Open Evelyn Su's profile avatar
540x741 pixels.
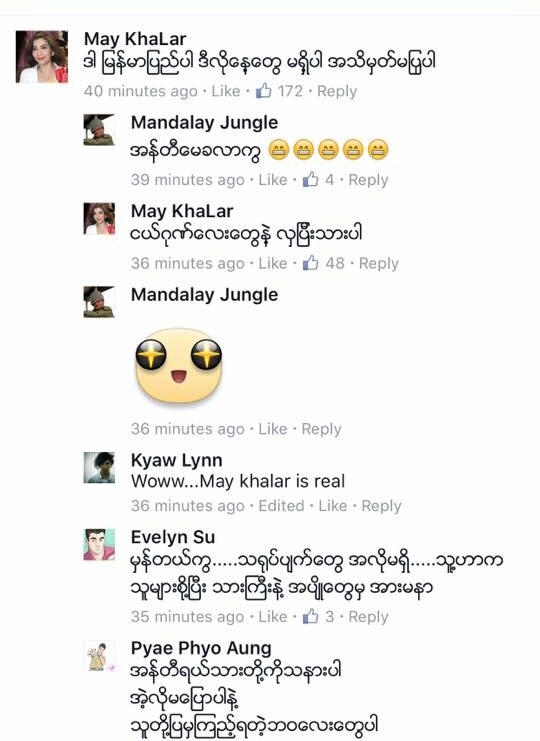99,544
